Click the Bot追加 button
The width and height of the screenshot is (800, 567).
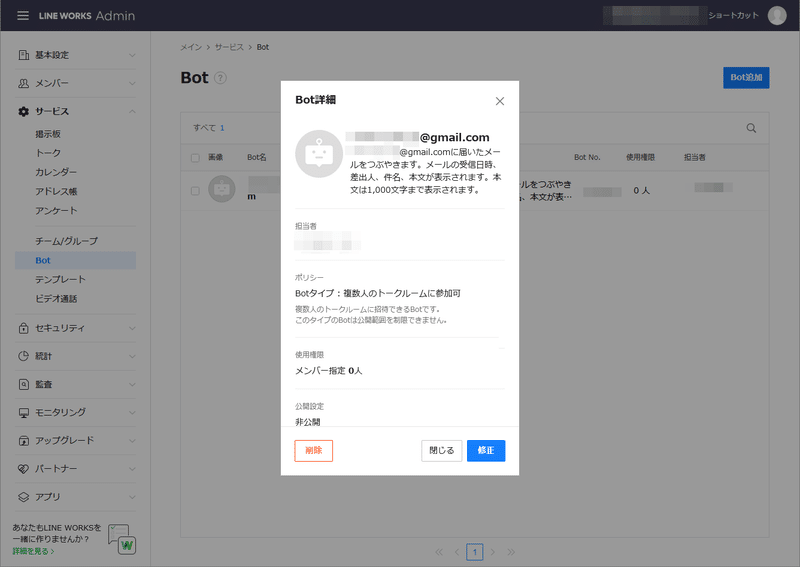click(x=746, y=78)
